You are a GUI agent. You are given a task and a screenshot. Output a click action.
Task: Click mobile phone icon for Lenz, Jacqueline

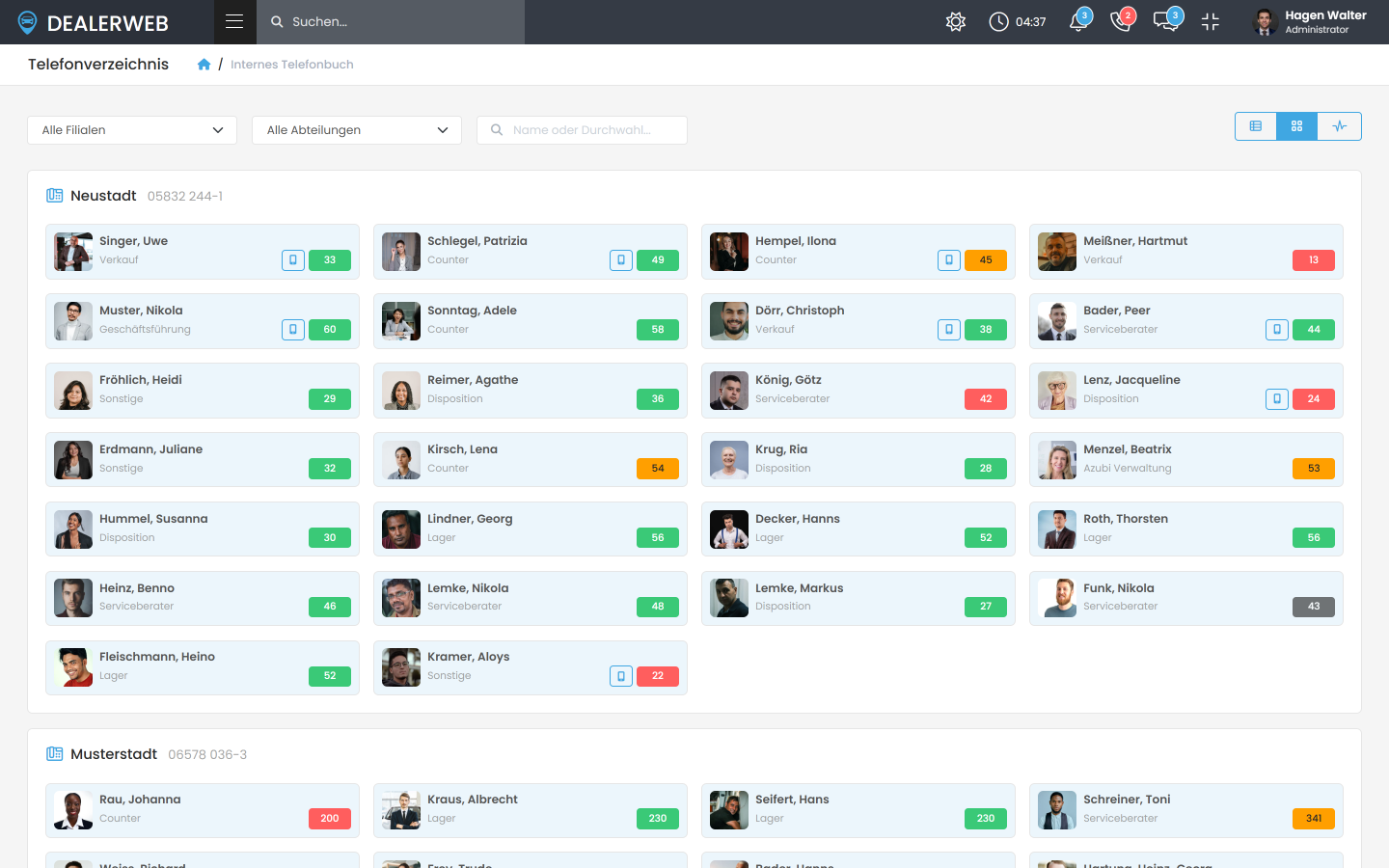click(x=1277, y=399)
